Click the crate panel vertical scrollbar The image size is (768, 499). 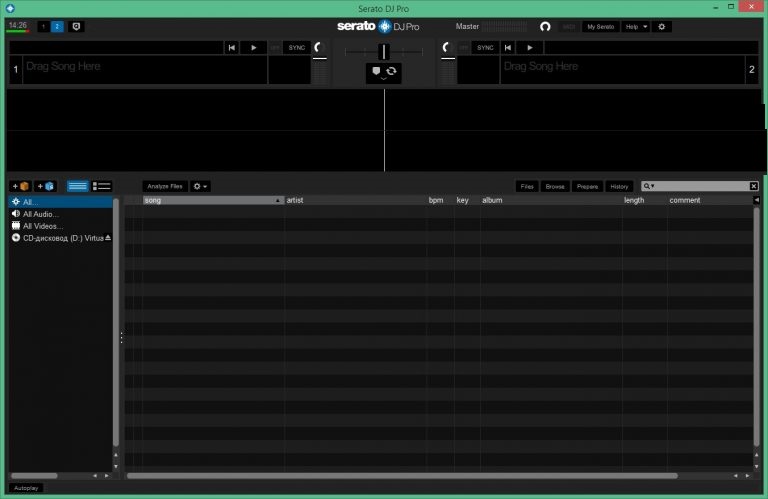click(116, 322)
